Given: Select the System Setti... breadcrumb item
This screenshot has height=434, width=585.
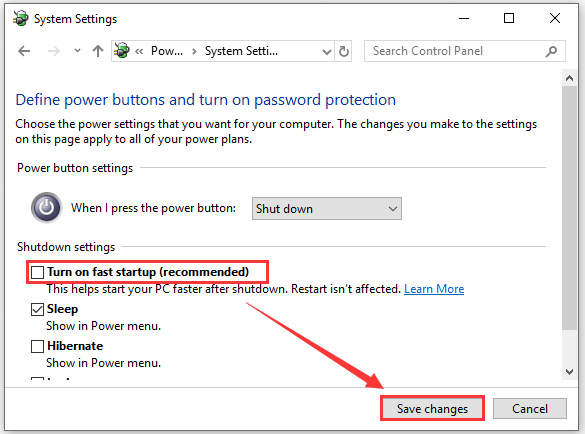Looking at the screenshot, I should (x=241, y=51).
